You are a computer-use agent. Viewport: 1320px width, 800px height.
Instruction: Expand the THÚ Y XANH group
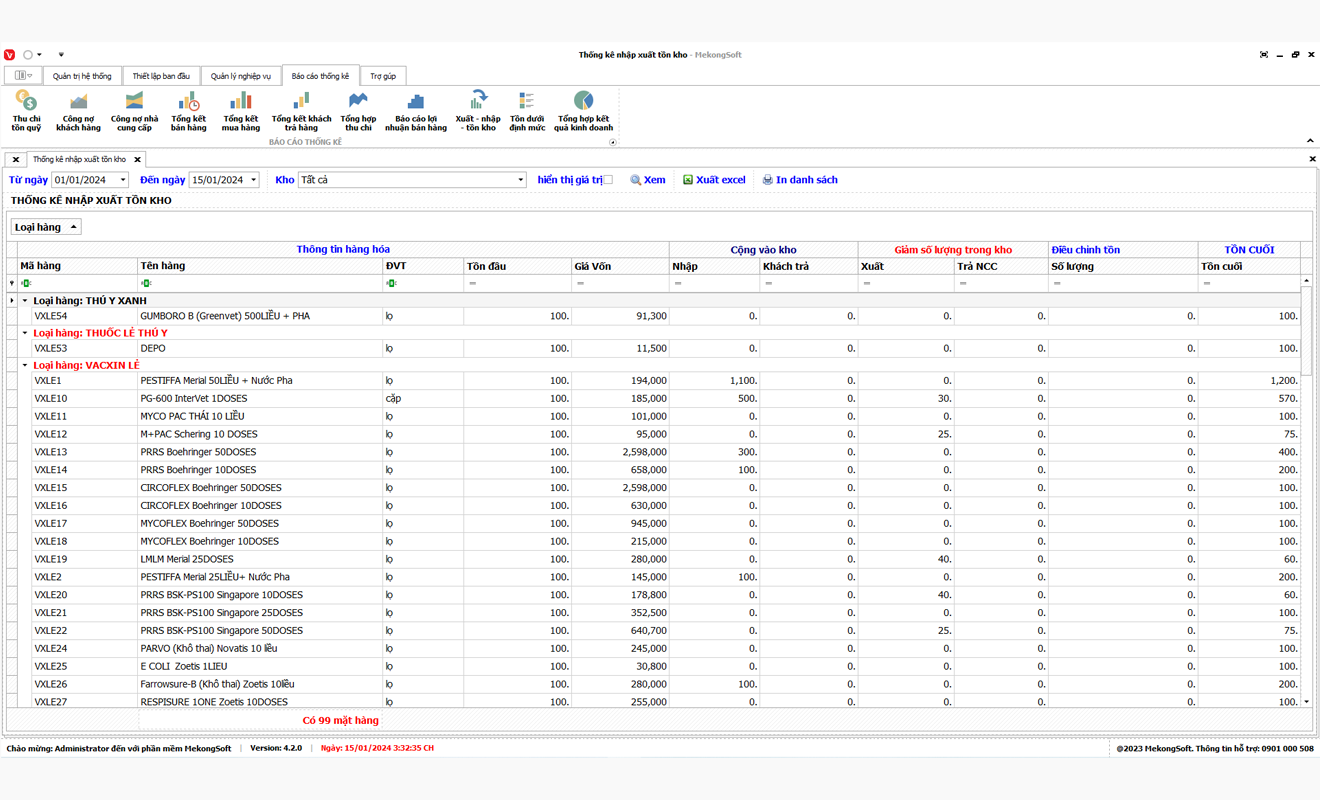pos(25,301)
